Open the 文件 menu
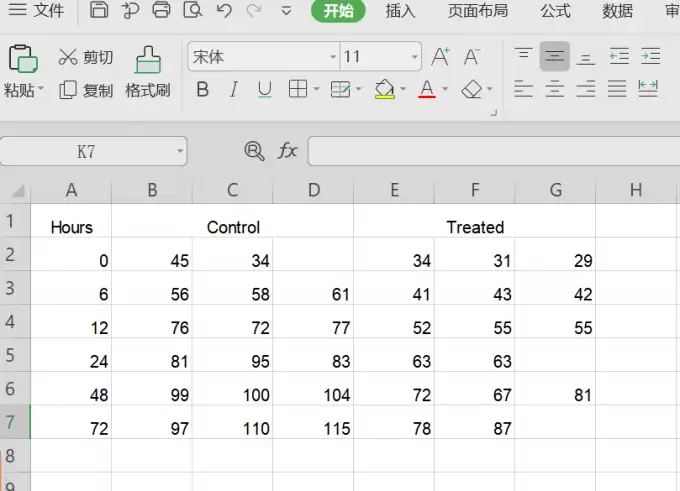The height and width of the screenshot is (491, 680). [36, 10]
